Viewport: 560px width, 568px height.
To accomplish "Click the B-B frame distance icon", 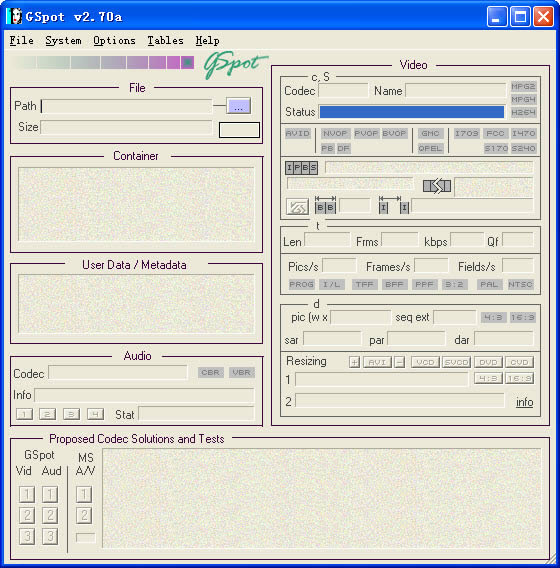I will point(325,205).
